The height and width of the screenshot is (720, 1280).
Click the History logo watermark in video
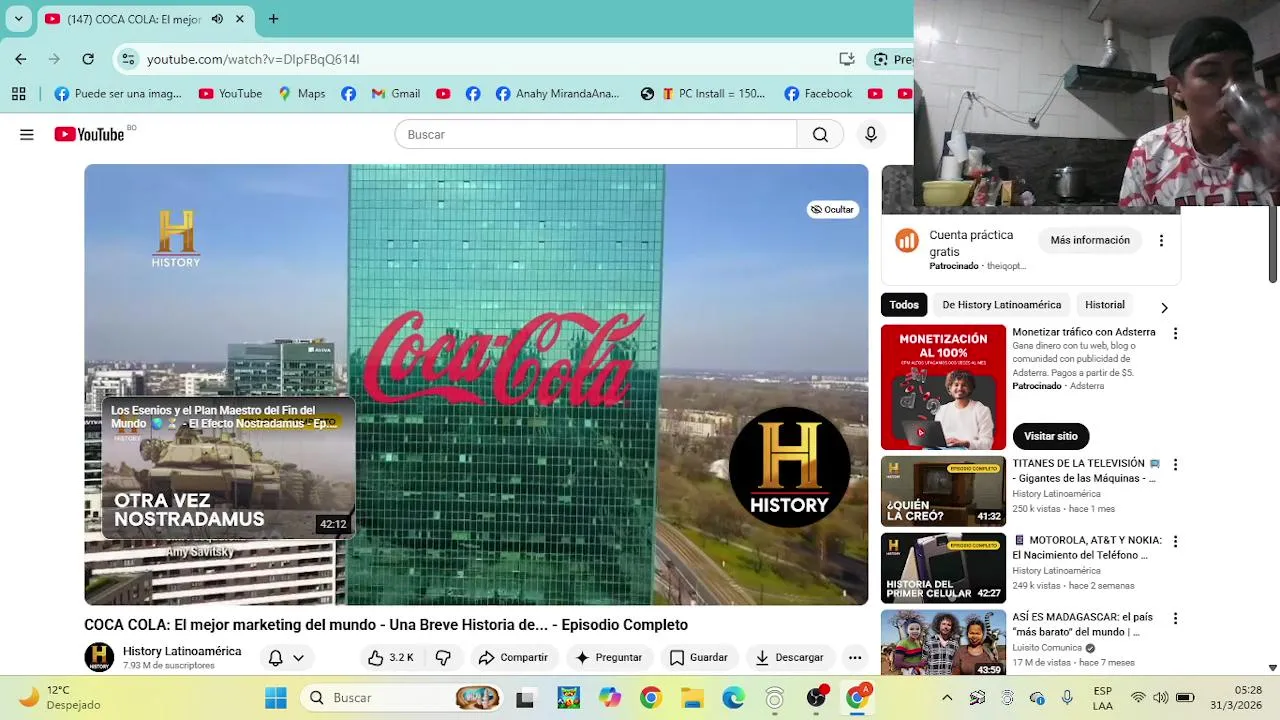tap(789, 467)
